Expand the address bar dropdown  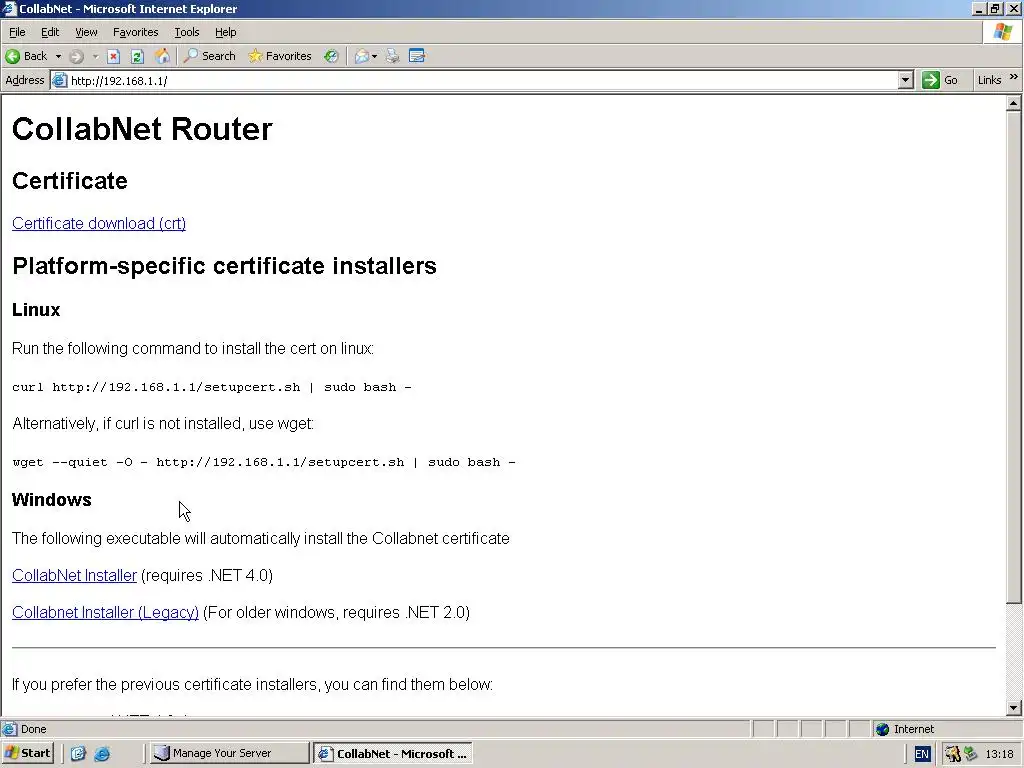point(905,80)
